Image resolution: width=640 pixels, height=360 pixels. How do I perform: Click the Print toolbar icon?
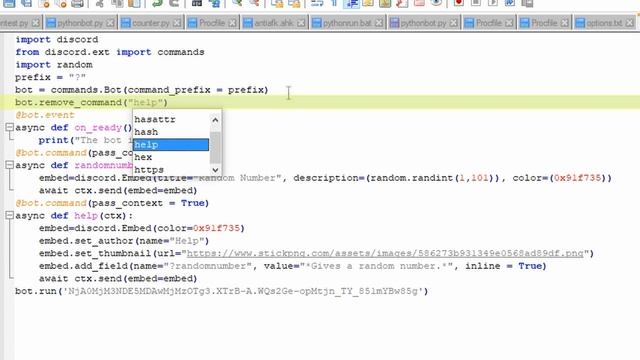point(78,3)
